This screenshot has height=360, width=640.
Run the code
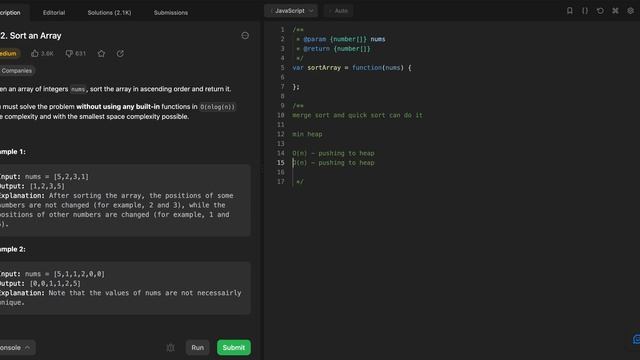[x=198, y=348]
